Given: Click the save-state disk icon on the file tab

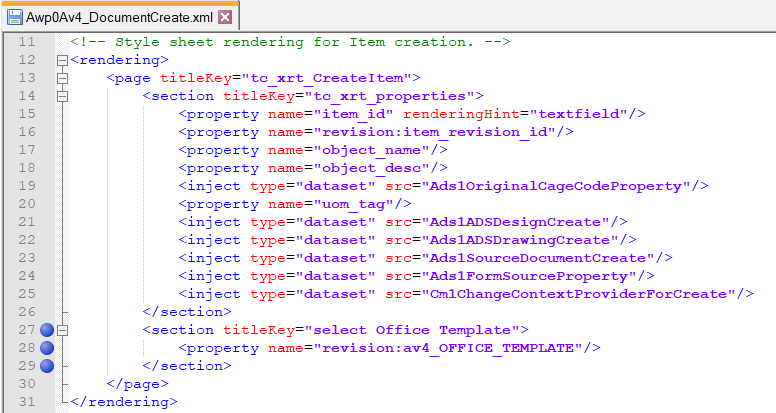Looking at the screenshot, I should coord(14,16).
